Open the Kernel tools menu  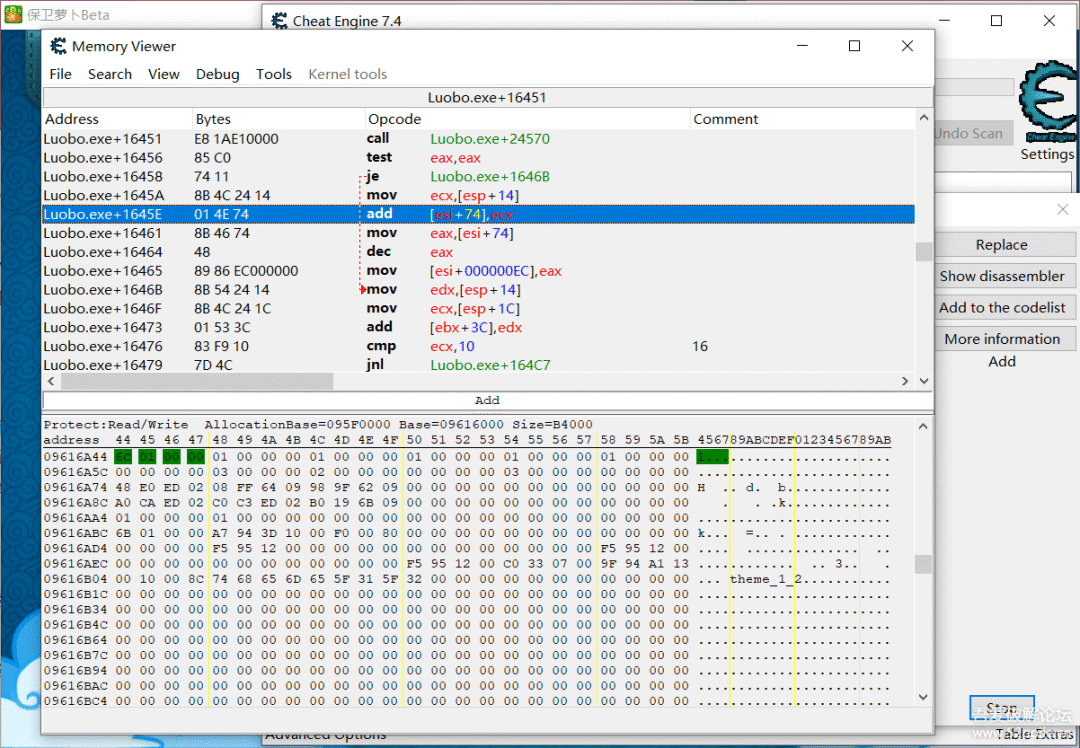point(347,74)
